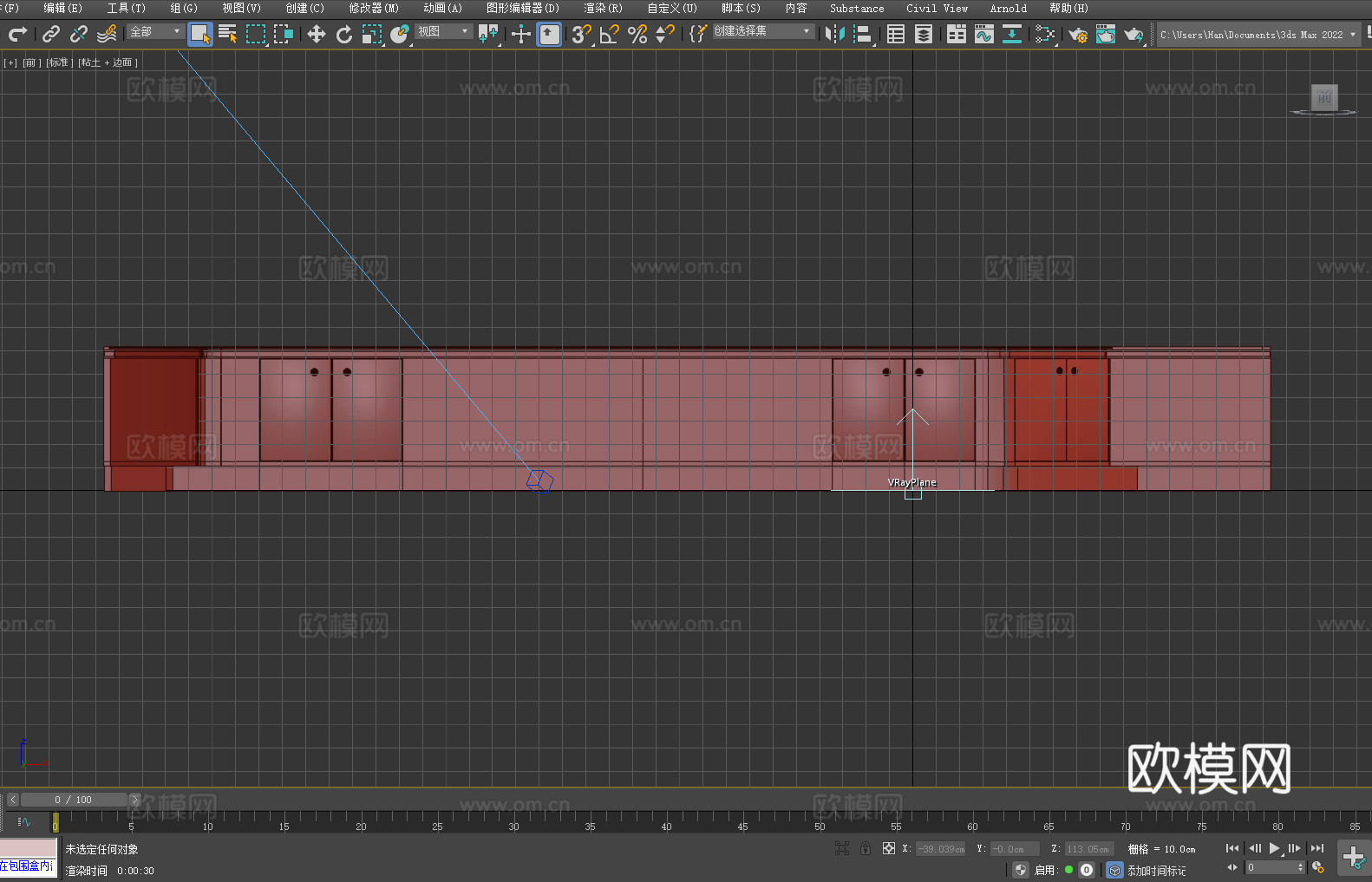The height and width of the screenshot is (882, 1372).
Task: Open Select by Name list icon
Action: [228, 34]
